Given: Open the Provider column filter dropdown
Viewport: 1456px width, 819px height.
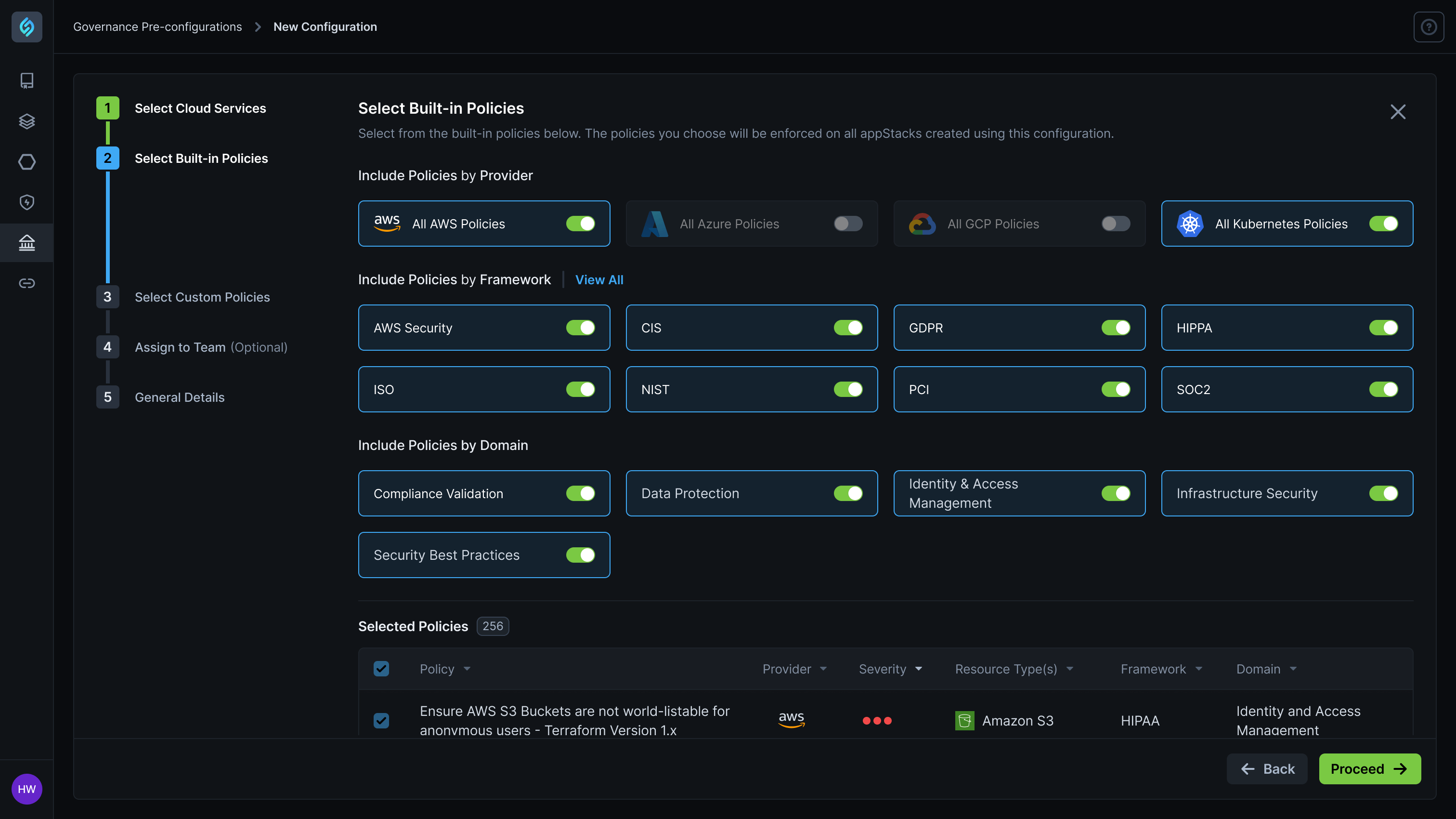Looking at the screenshot, I should pos(823,669).
